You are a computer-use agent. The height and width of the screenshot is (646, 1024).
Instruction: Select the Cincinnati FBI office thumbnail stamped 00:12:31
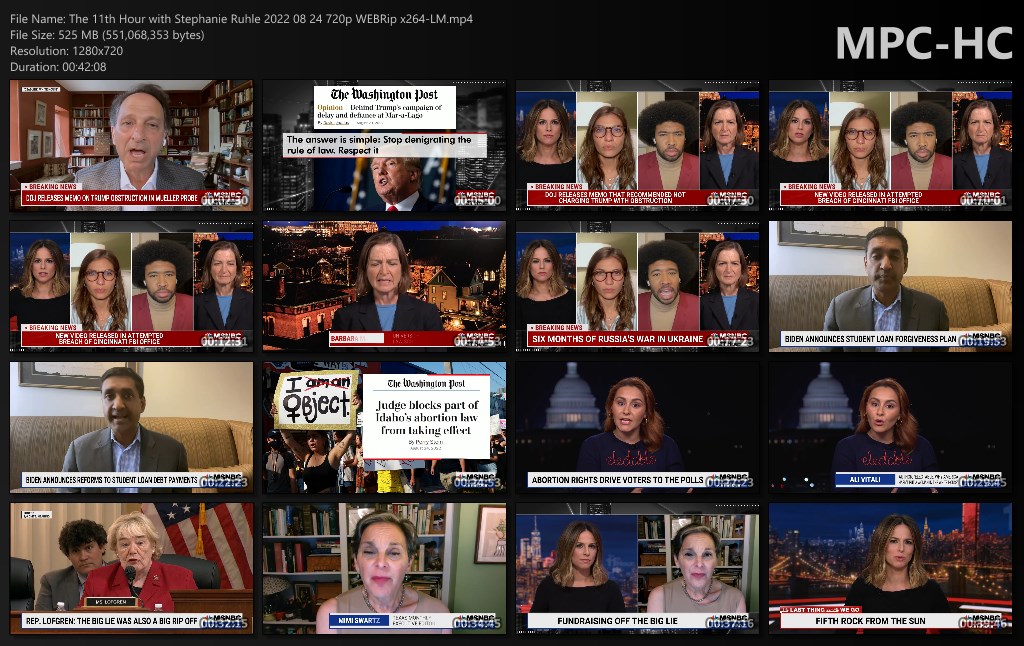click(x=131, y=286)
